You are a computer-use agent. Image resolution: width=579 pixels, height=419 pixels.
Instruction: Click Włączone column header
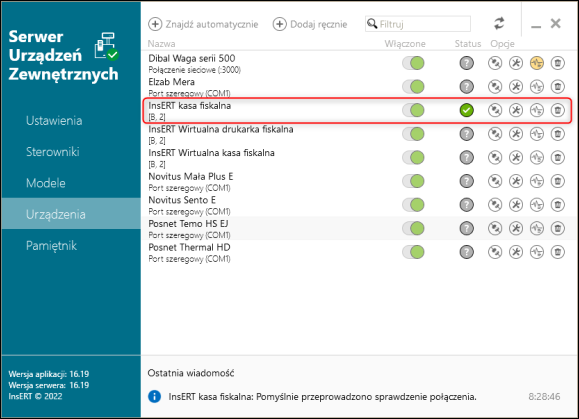405,44
